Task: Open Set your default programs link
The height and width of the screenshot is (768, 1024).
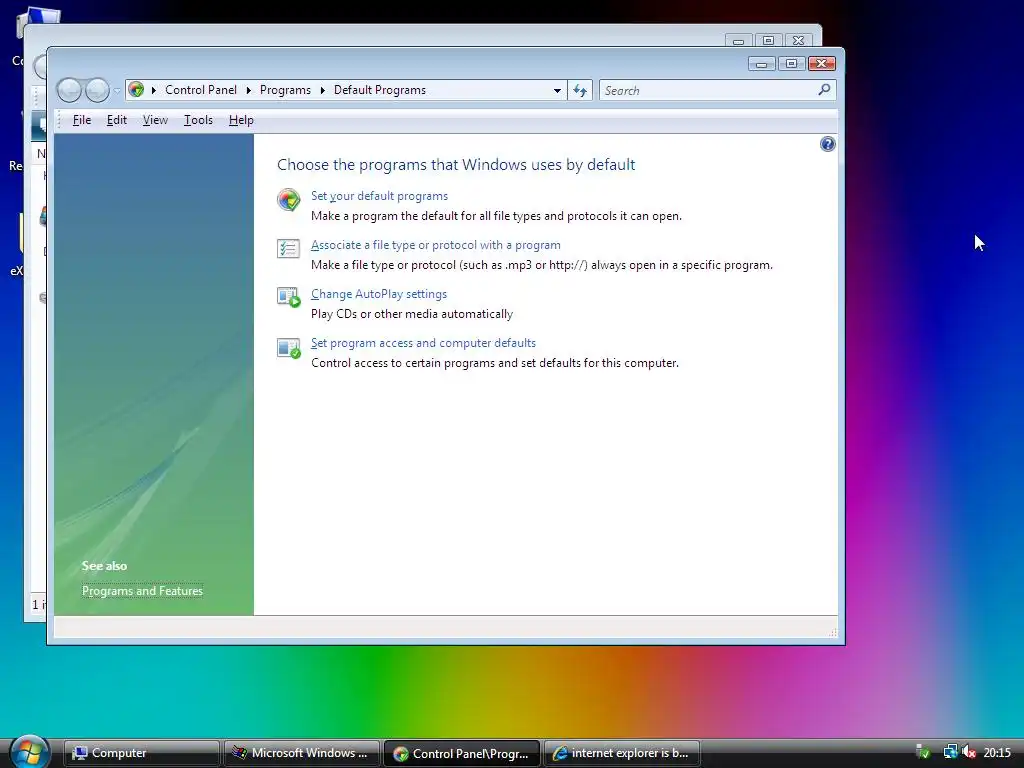Action: pyautogui.click(x=379, y=196)
